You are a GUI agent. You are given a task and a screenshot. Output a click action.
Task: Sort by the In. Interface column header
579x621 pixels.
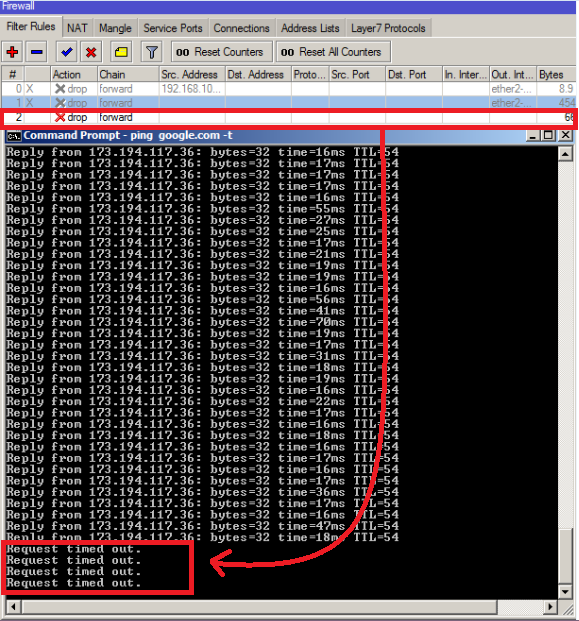[466, 74]
